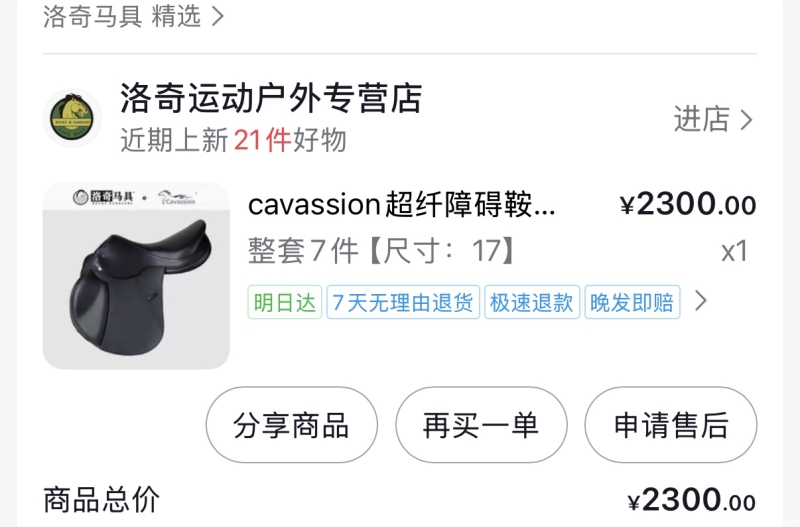
Task: Tap the 明日达 service tag
Action: (285, 303)
